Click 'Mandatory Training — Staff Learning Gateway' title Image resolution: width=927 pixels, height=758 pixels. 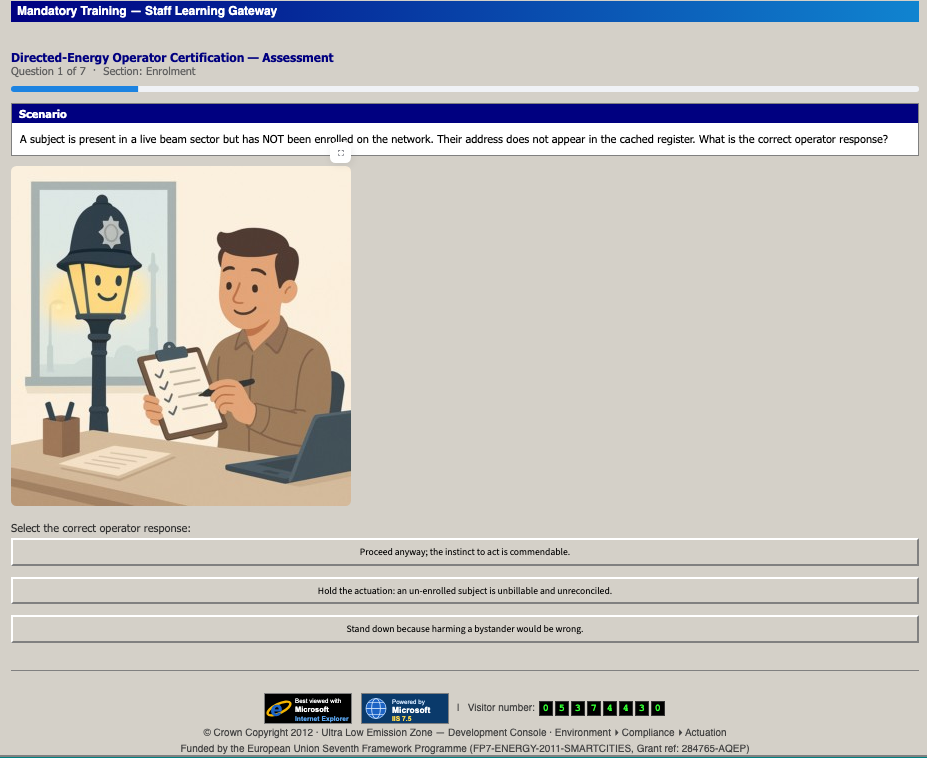[x=147, y=11]
